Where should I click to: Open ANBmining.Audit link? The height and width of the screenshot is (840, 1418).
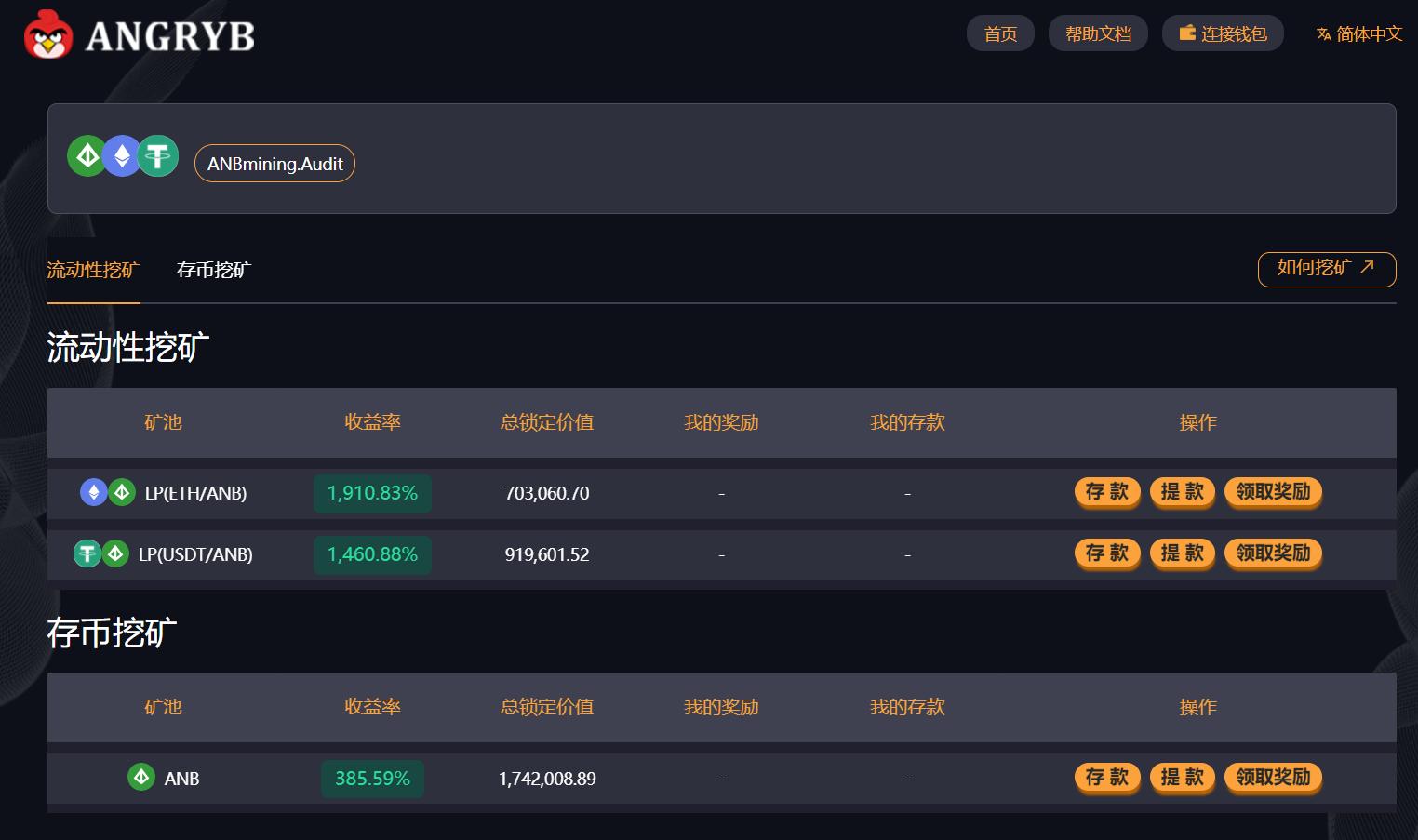click(274, 164)
